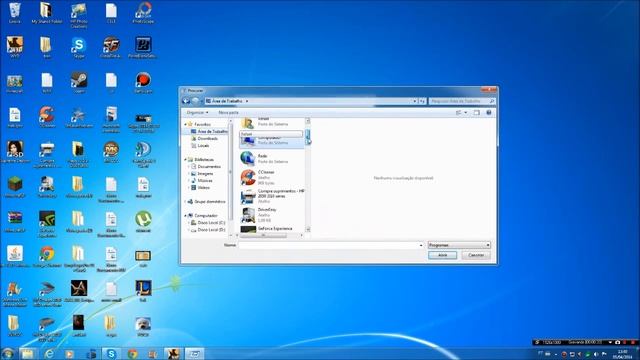Collapse the Bibliotecas tree group
Viewport: 640px width, 360px height.
pos(185,160)
